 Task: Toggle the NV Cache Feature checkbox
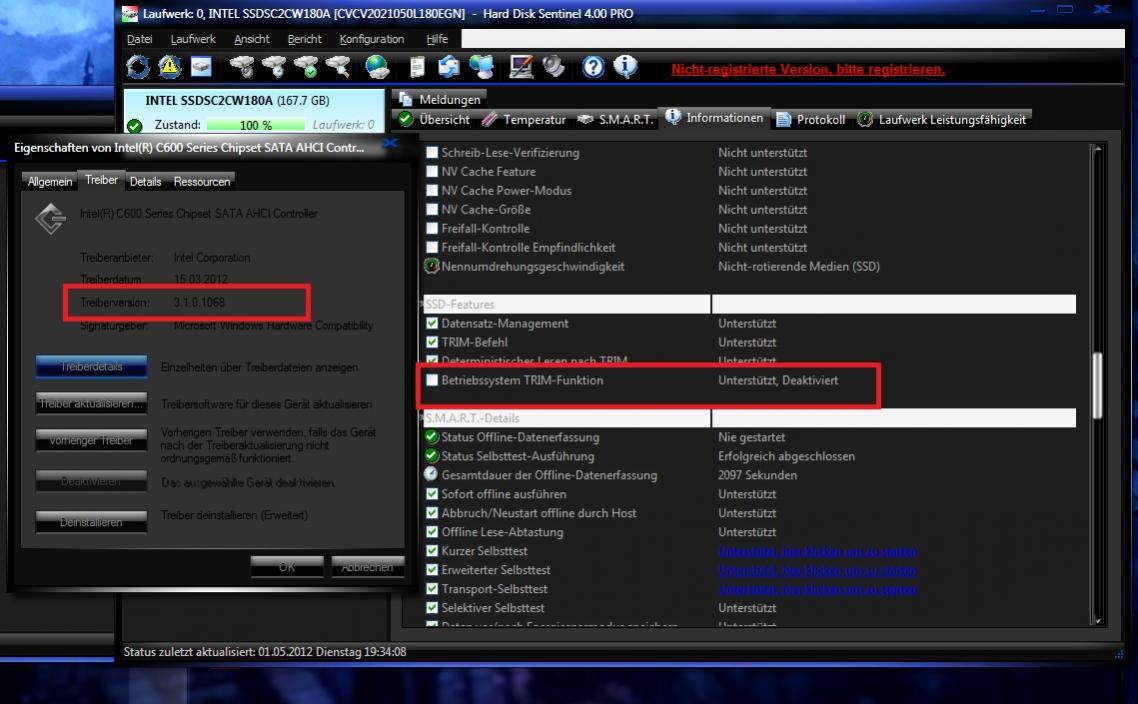(432, 171)
